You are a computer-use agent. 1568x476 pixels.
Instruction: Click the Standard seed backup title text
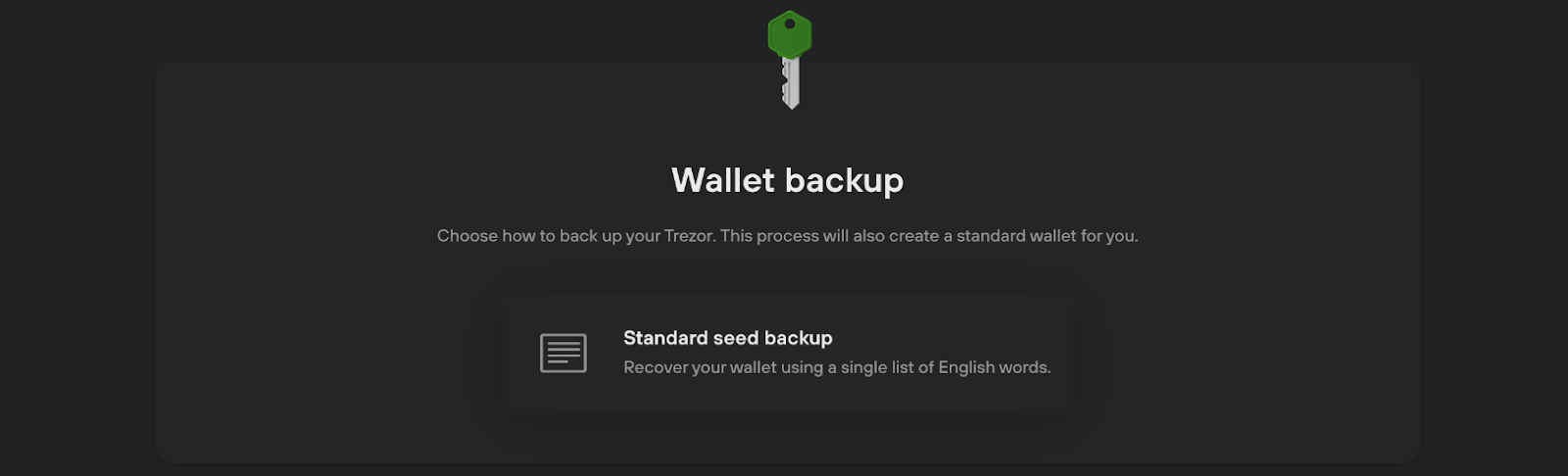(x=728, y=338)
